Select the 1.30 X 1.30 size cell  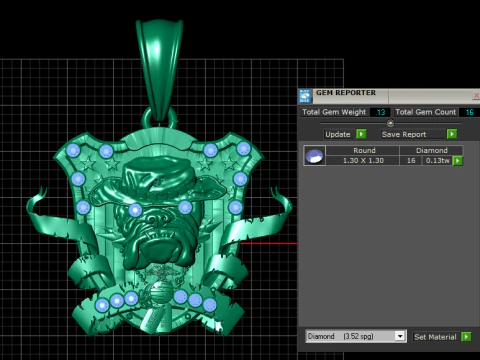(363, 161)
